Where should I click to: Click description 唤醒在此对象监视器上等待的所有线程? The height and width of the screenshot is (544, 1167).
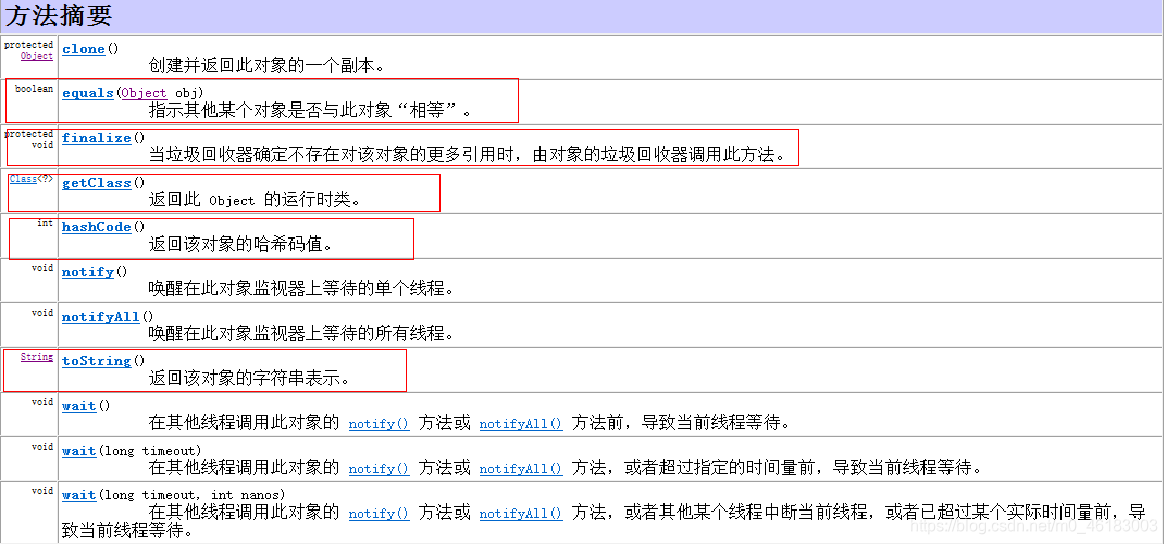[x=301, y=334]
